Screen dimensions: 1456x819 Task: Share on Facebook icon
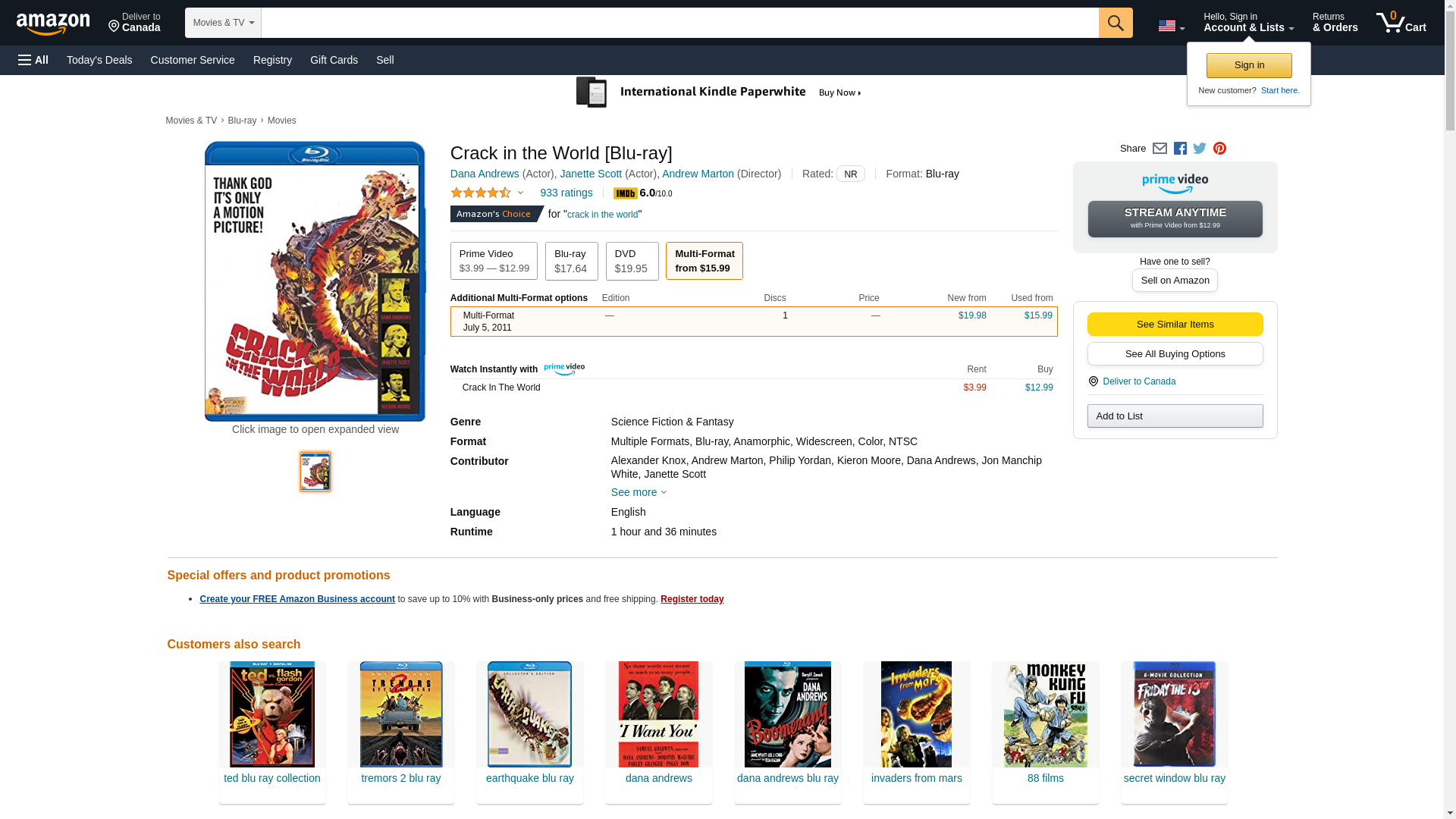1180,149
